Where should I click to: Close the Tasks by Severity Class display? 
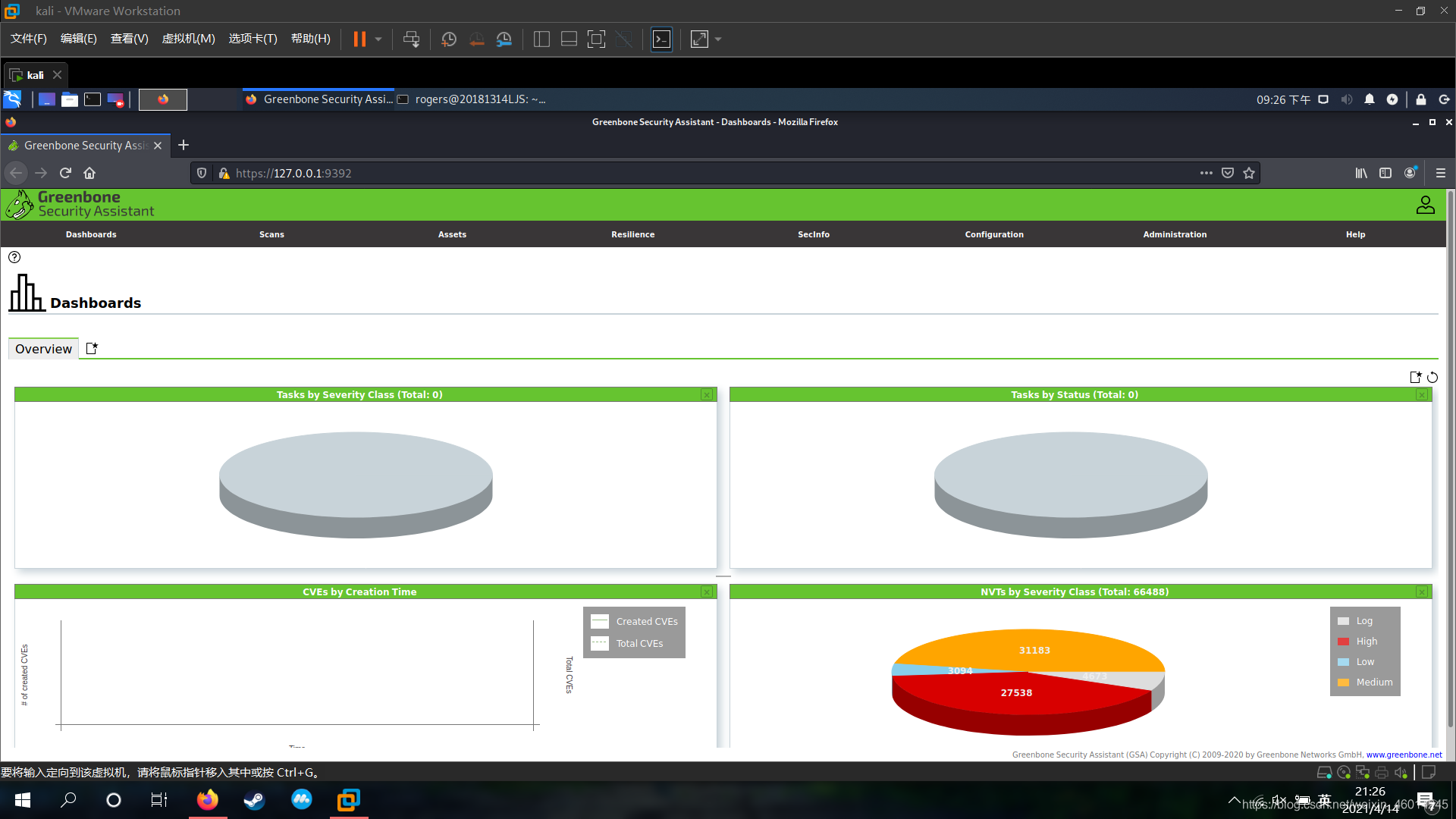point(707,395)
